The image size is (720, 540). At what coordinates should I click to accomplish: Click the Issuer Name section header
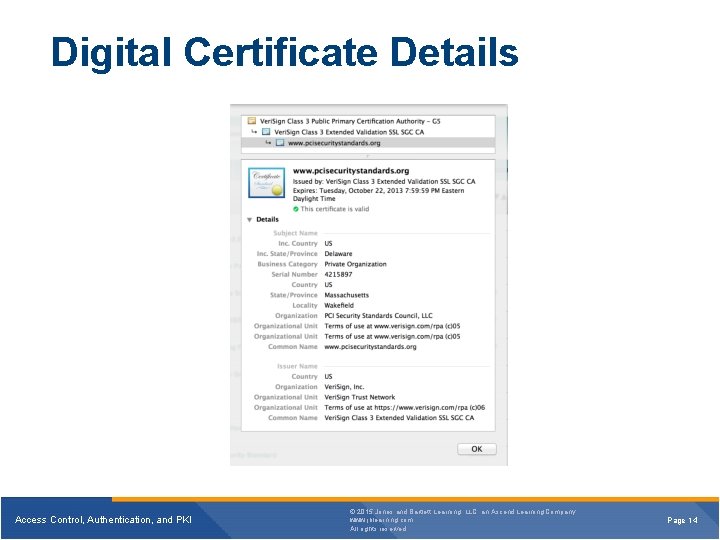click(x=297, y=366)
